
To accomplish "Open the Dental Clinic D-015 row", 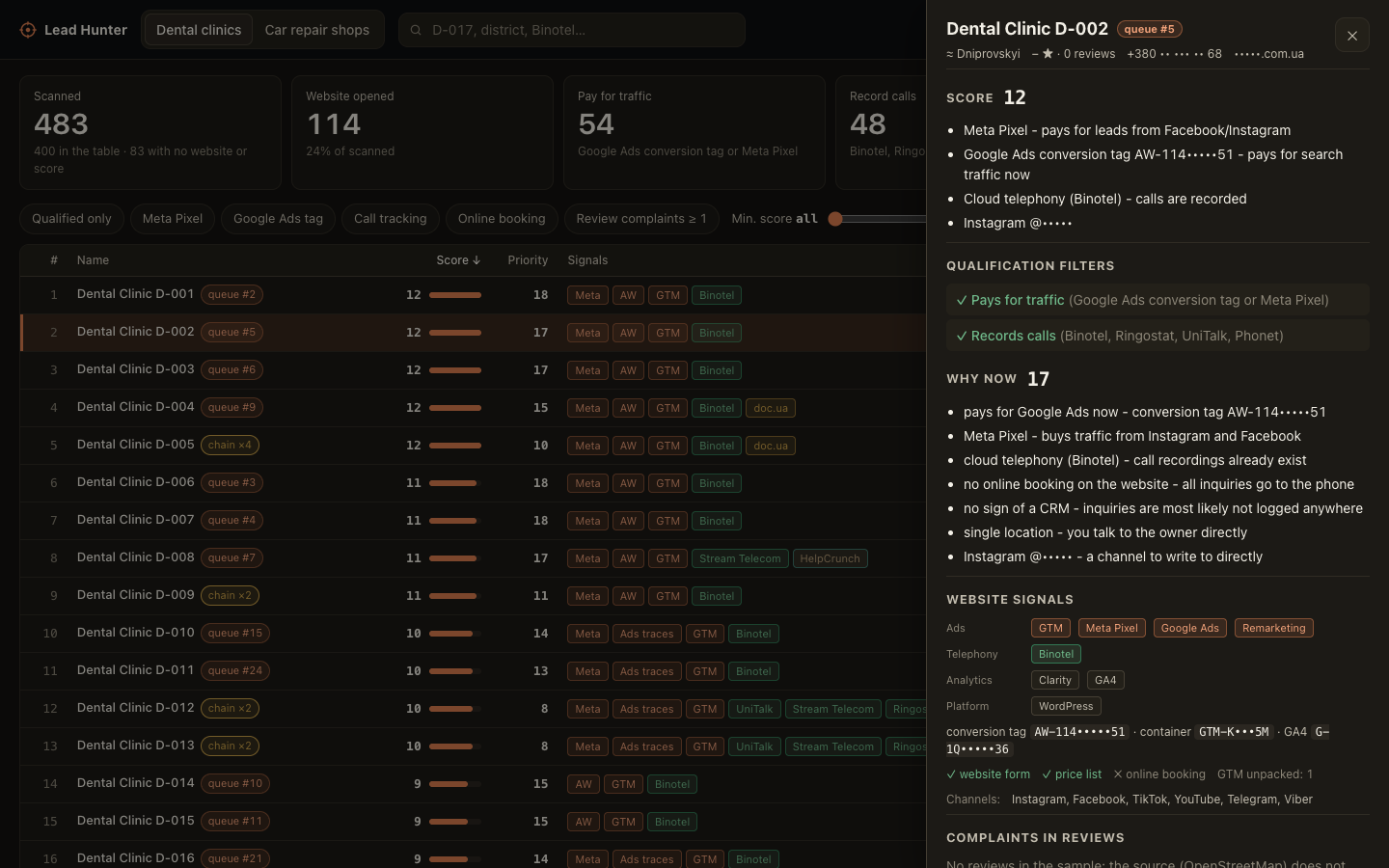I will tap(473, 822).
